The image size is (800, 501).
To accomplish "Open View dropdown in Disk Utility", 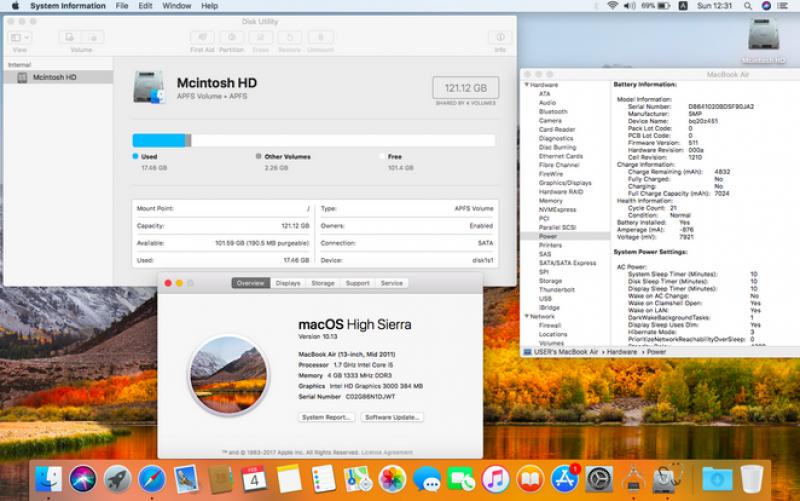I will click(20, 37).
